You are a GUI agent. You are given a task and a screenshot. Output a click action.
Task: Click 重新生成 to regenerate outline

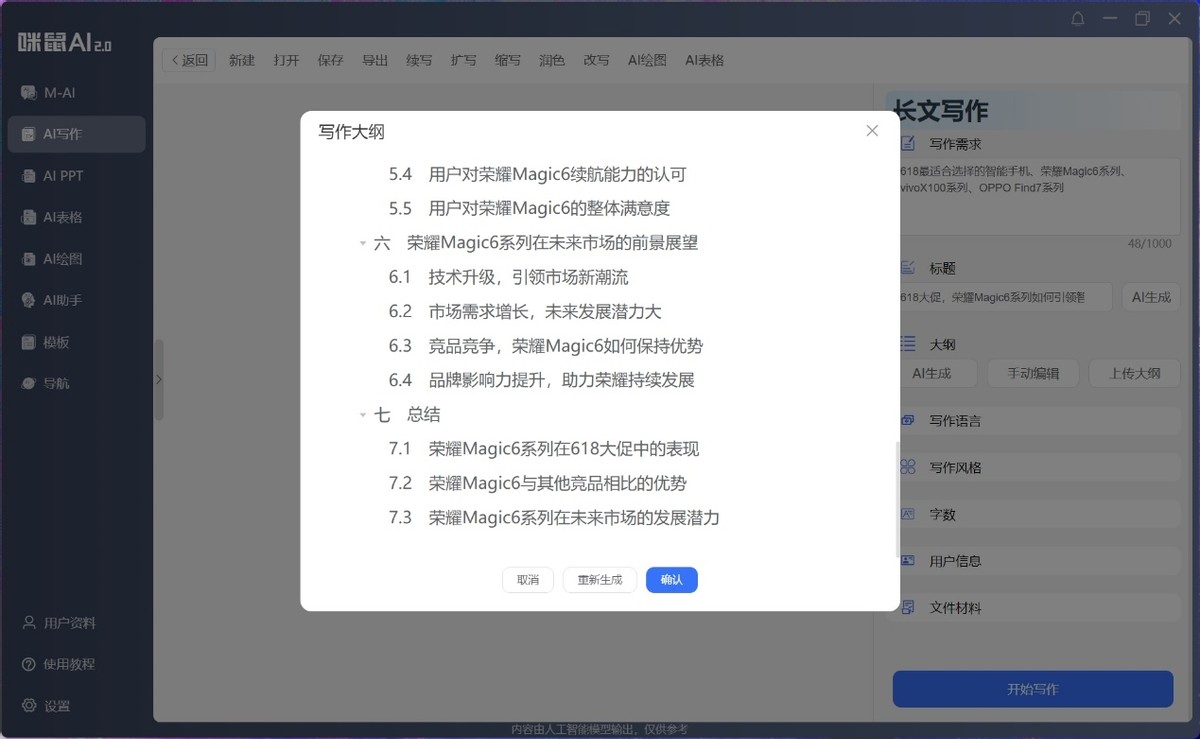[600, 580]
